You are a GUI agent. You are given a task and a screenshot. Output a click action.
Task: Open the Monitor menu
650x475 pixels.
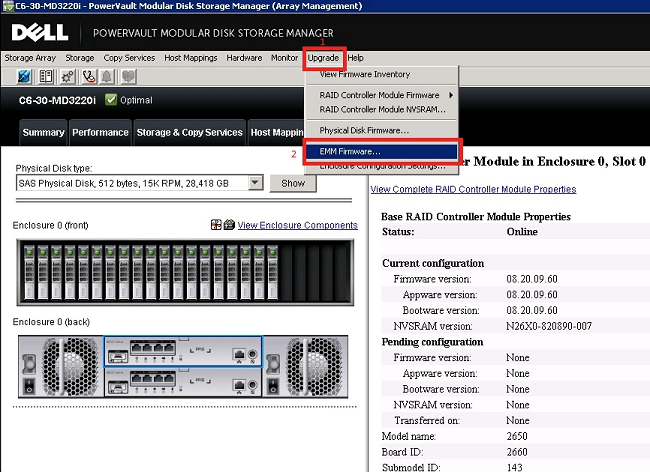pyautogui.click(x=284, y=58)
